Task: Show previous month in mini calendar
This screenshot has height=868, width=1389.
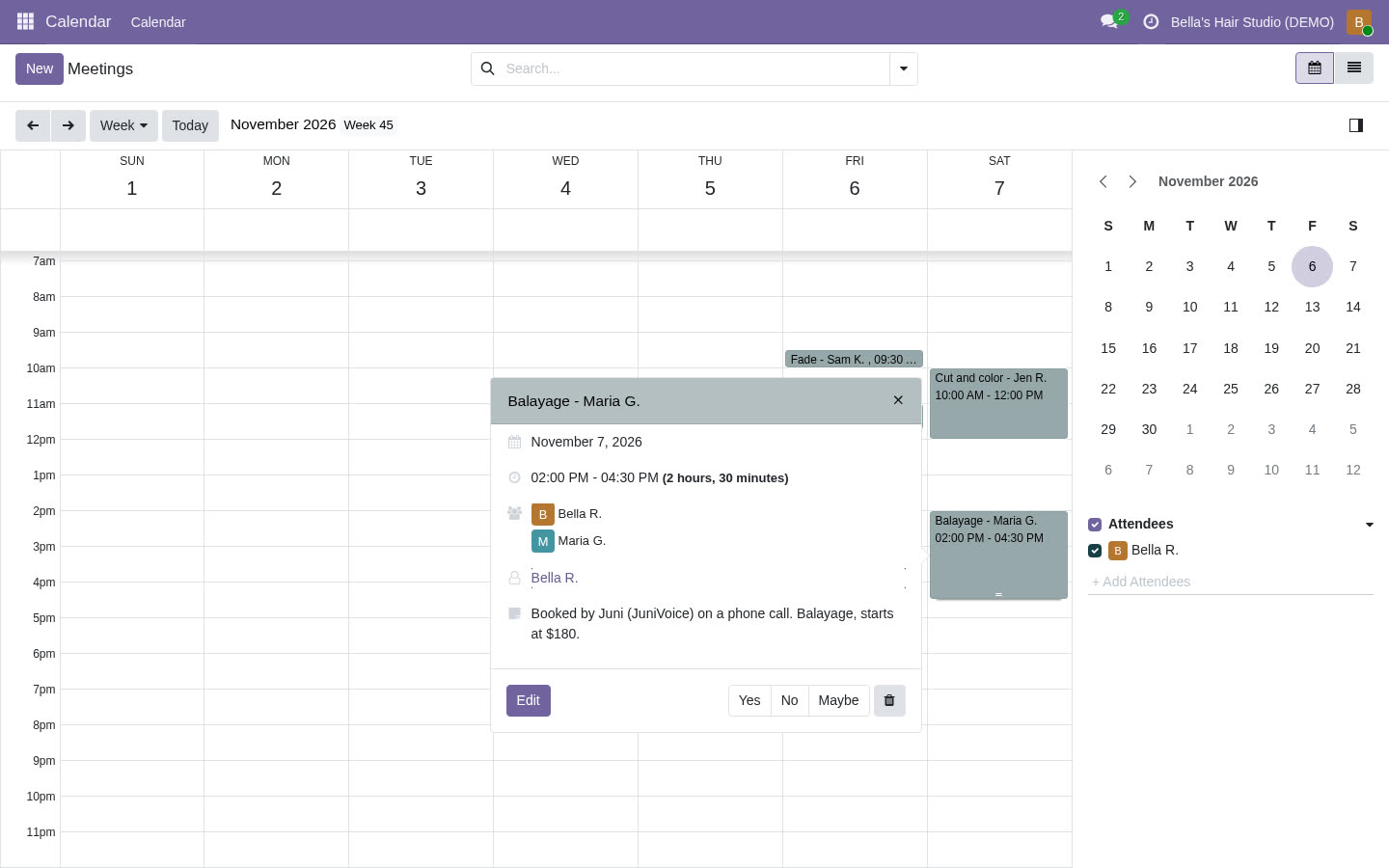Action: coord(1103,181)
